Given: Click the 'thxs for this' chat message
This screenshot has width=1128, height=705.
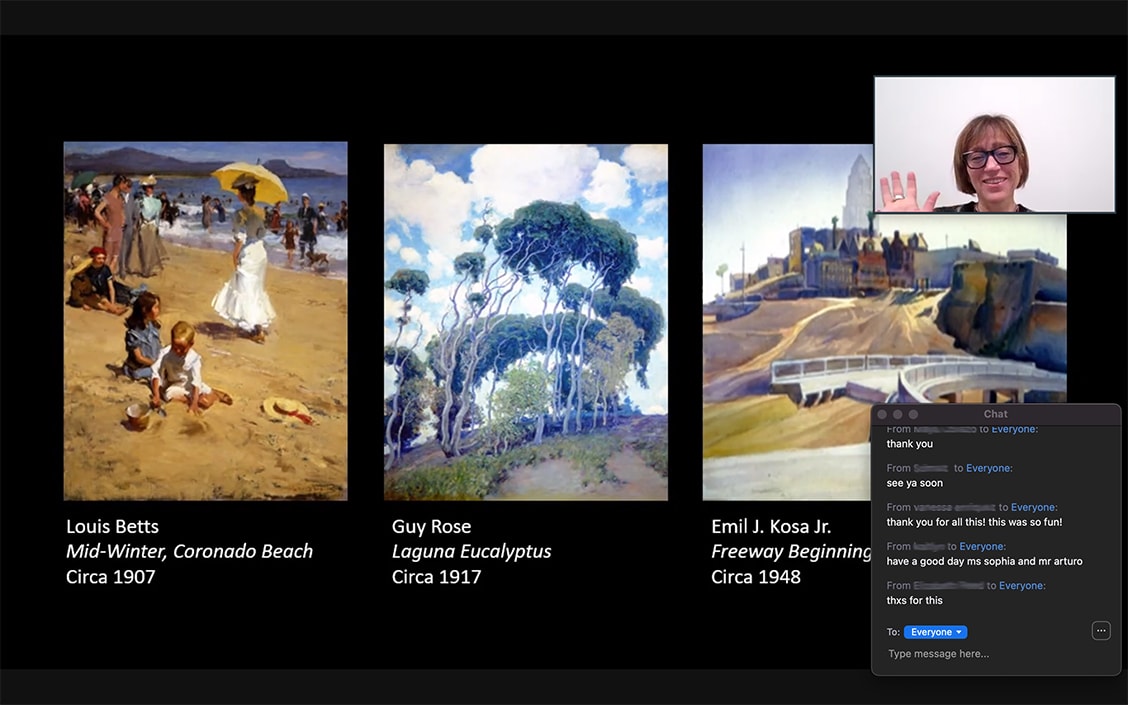Looking at the screenshot, I should (x=914, y=600).
